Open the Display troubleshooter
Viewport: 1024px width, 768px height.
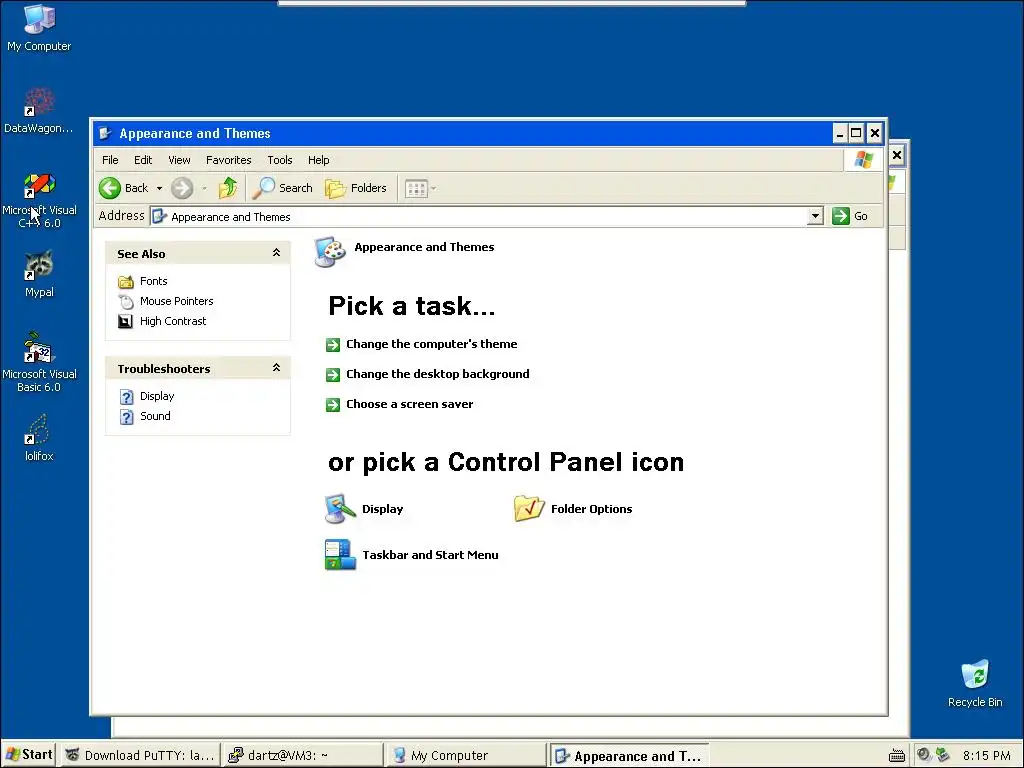(157, 396)
